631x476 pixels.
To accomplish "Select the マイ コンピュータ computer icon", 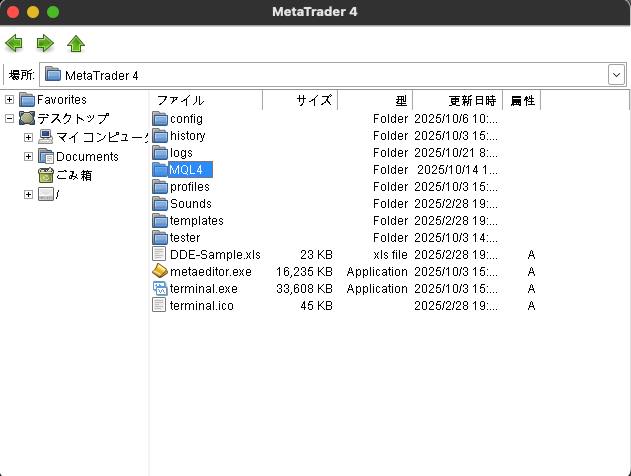I will (45, 137).
